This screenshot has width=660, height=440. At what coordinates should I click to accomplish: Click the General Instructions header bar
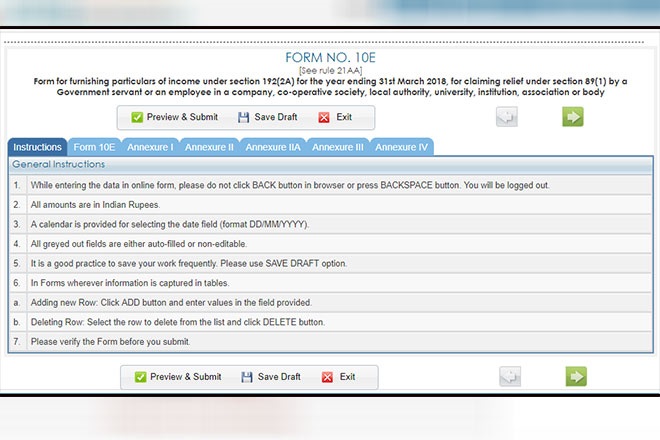tap(330, 164)
